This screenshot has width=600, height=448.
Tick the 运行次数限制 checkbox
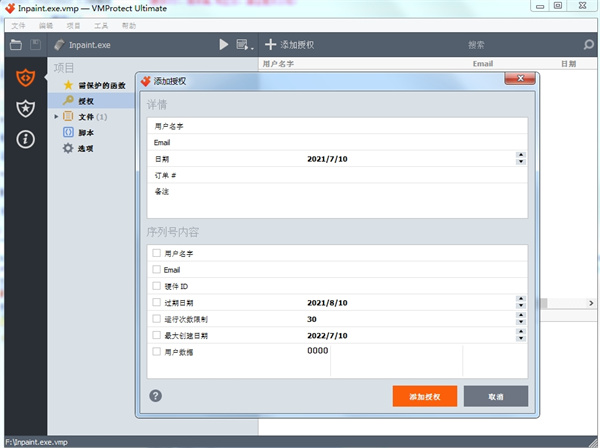[x=156, y=319]
